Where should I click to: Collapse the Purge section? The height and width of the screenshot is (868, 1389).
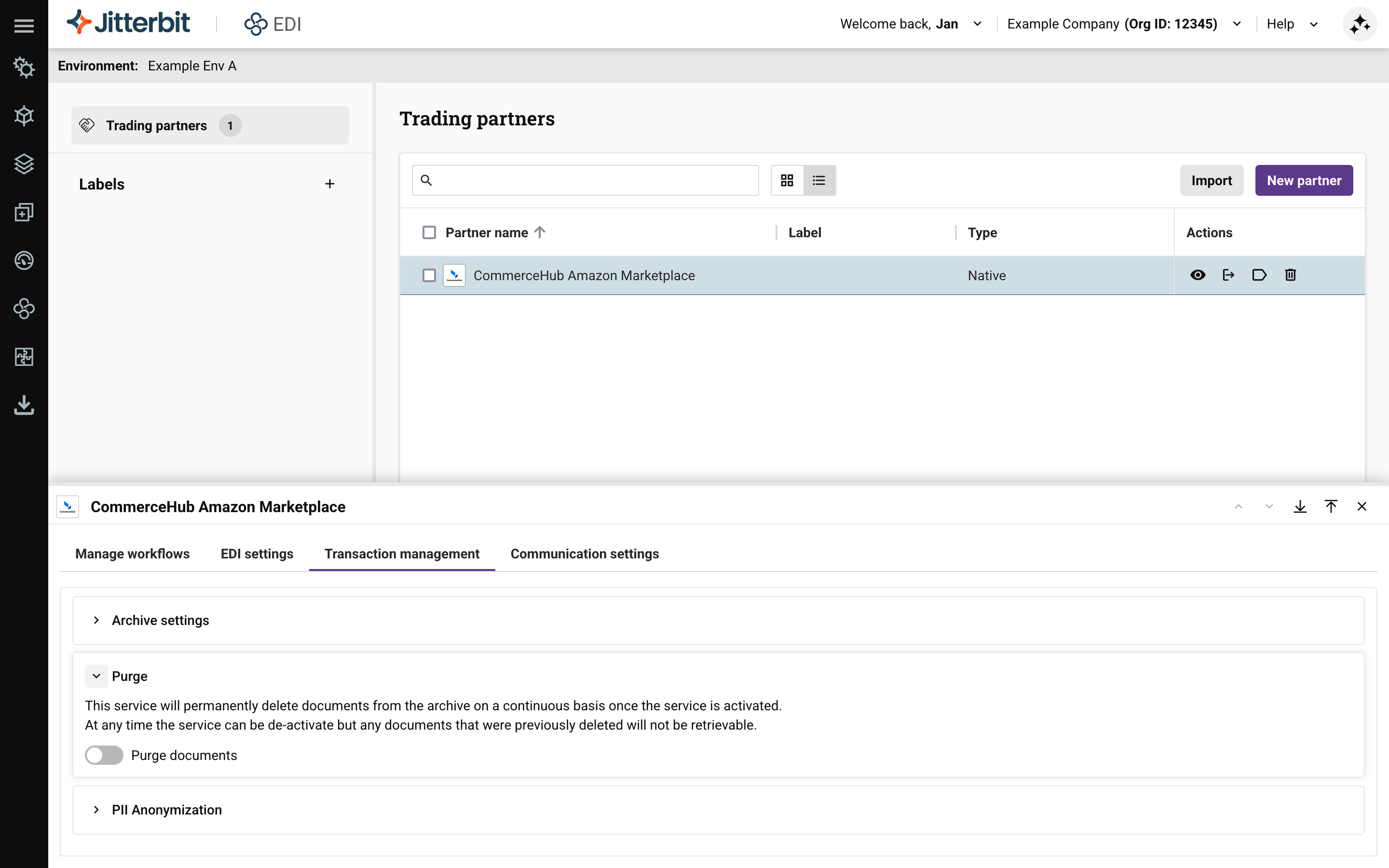point(96,676)
